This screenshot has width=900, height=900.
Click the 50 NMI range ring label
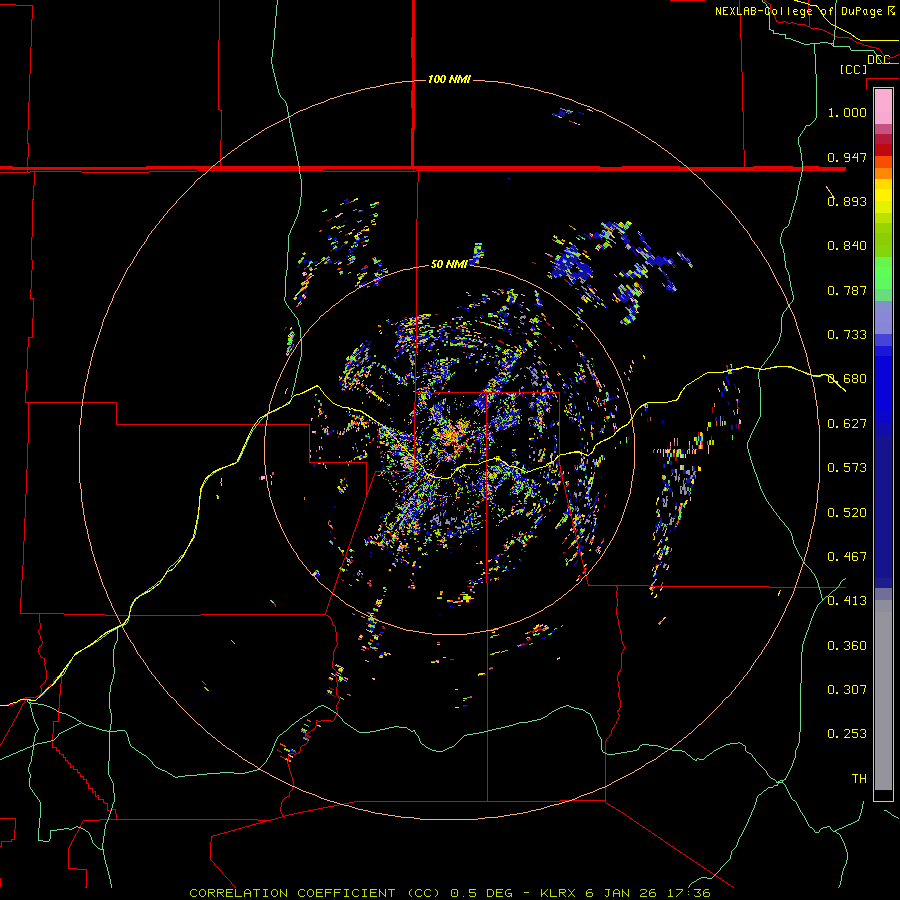449,264
